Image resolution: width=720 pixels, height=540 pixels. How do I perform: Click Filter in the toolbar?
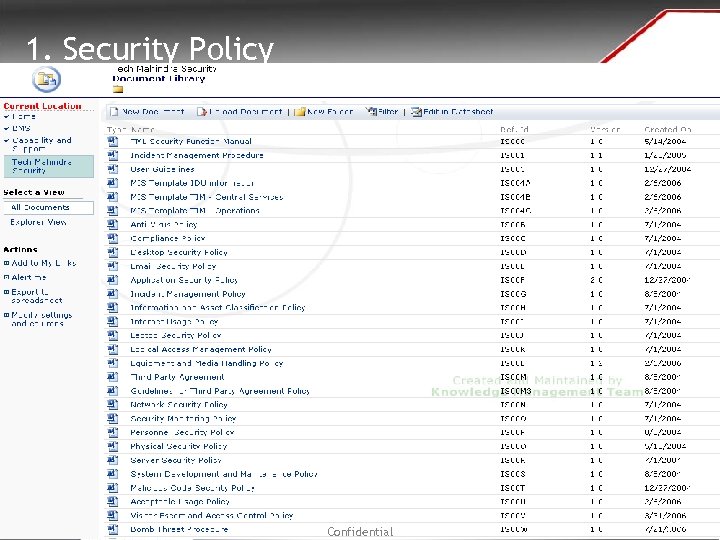(x=388, y=112)
